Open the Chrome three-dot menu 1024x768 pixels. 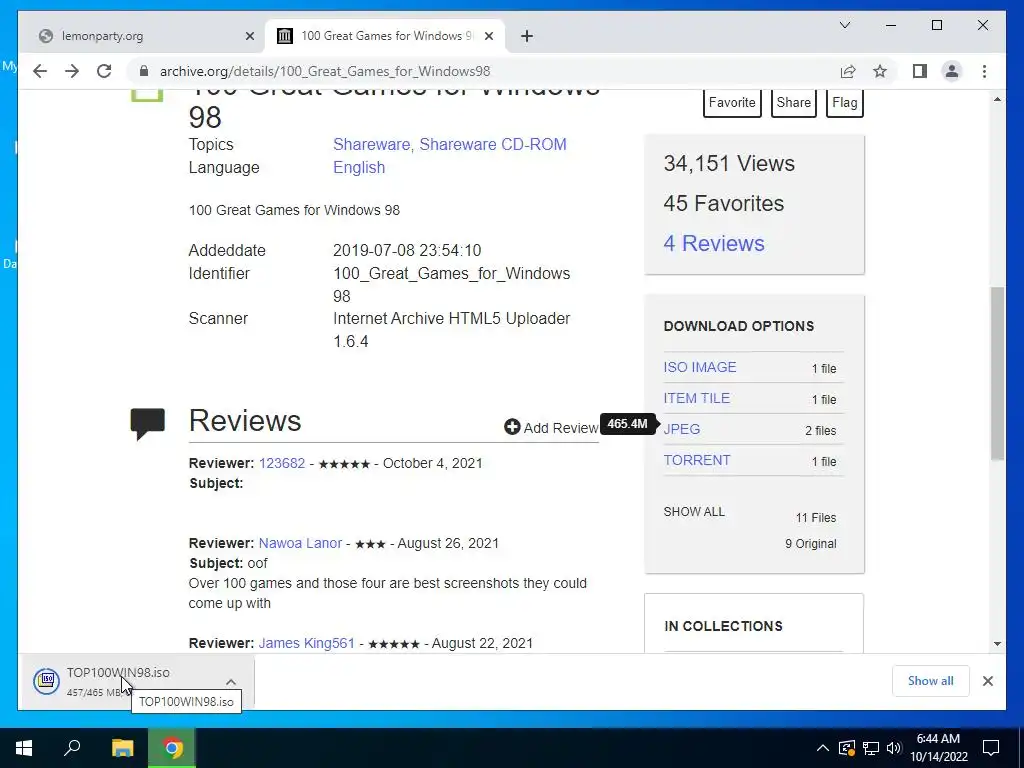click(x=984, y=71)
